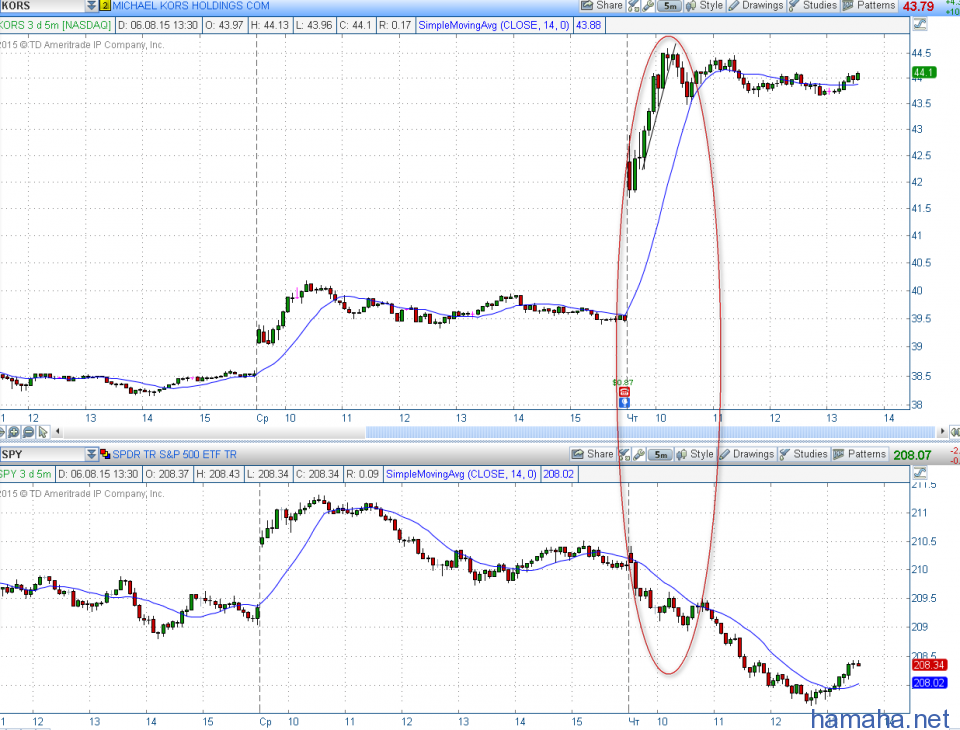Open the Patterns menu on KORS chart

point(869,6)
